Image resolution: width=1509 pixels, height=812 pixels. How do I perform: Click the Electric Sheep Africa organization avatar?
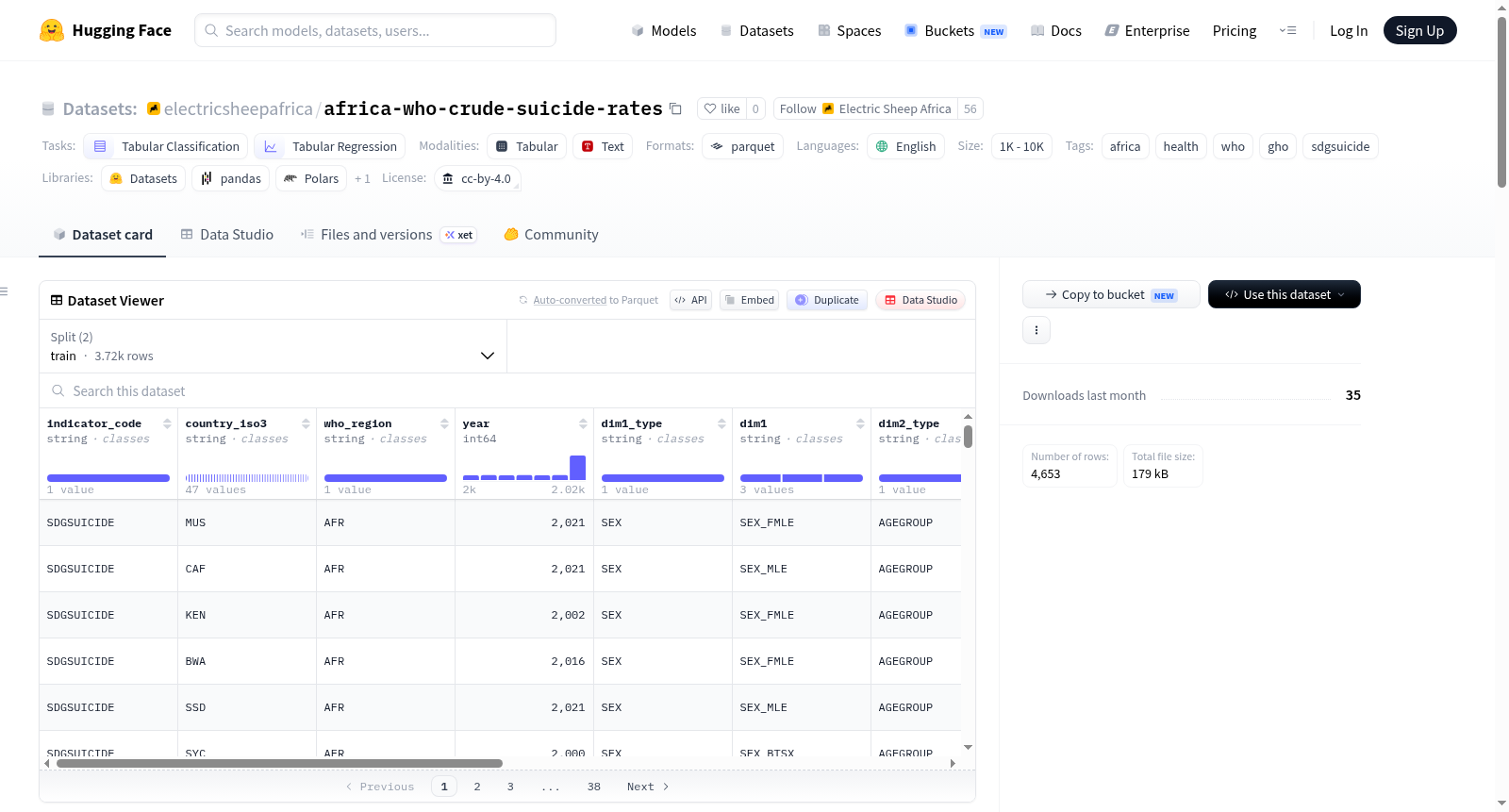(828, 108)
